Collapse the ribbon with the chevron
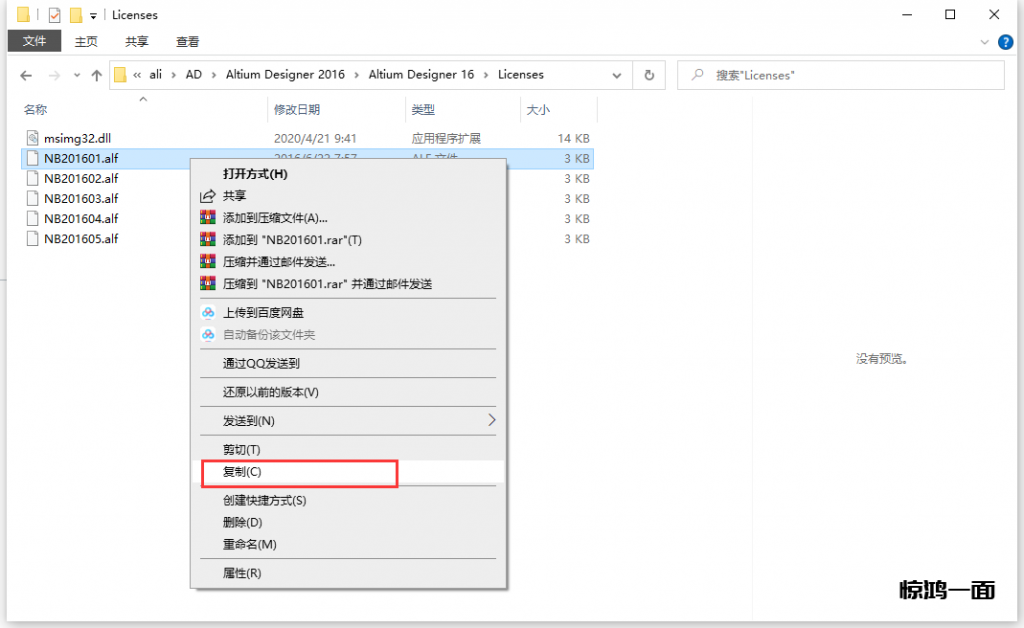This screenshot has height=628, width=1024. [x=984, y=42]
